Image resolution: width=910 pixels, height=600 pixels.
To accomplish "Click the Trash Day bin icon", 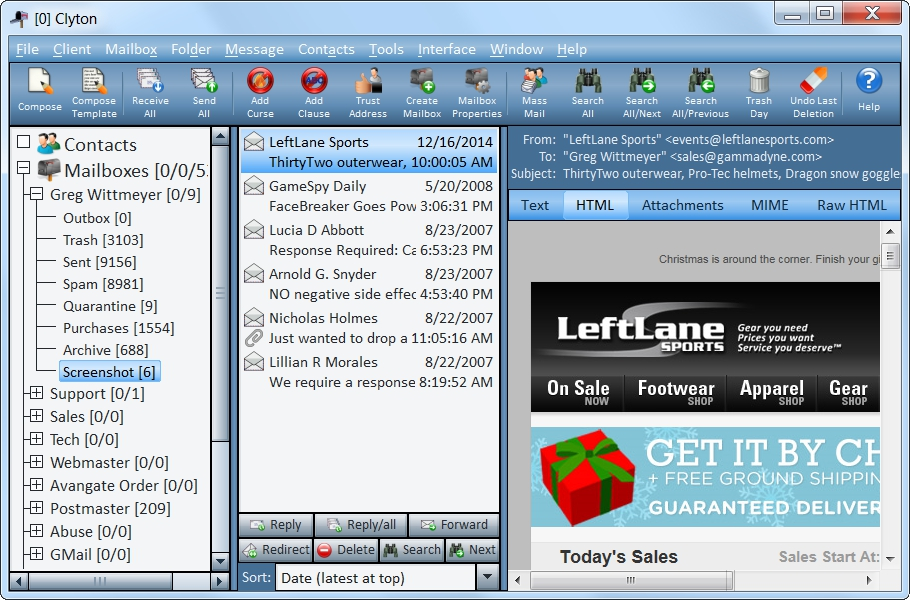I will [x=759, y=81].
